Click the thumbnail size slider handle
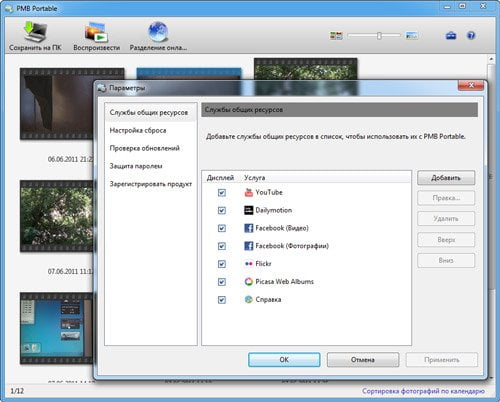Viewport: 500px width, 402px height. pyautogui.click(x=379, y=36)
